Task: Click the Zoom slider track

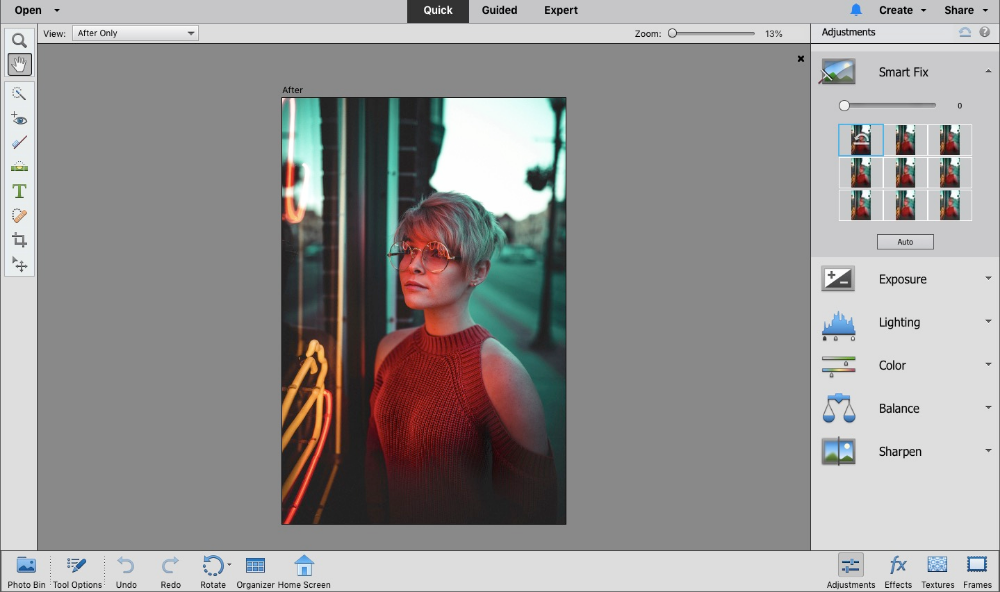Action: point(714,33)
